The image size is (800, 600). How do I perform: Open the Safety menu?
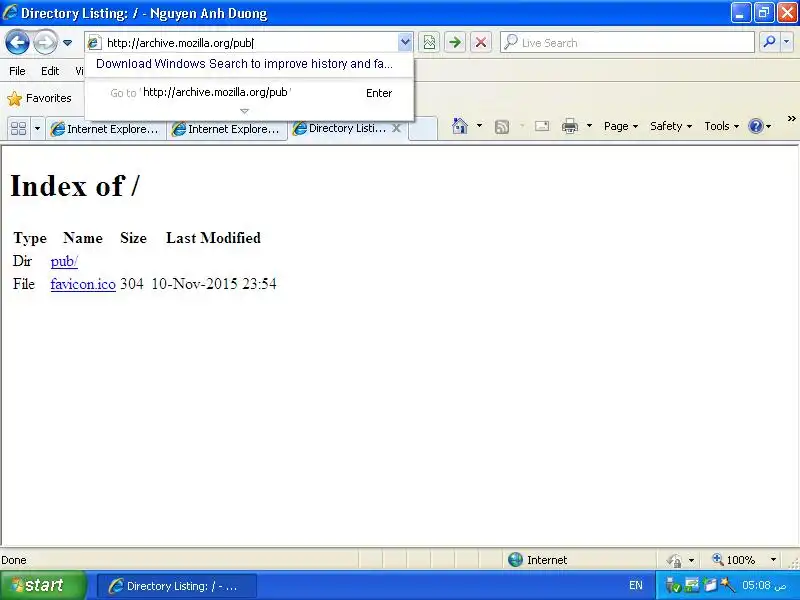pos(670,126)
